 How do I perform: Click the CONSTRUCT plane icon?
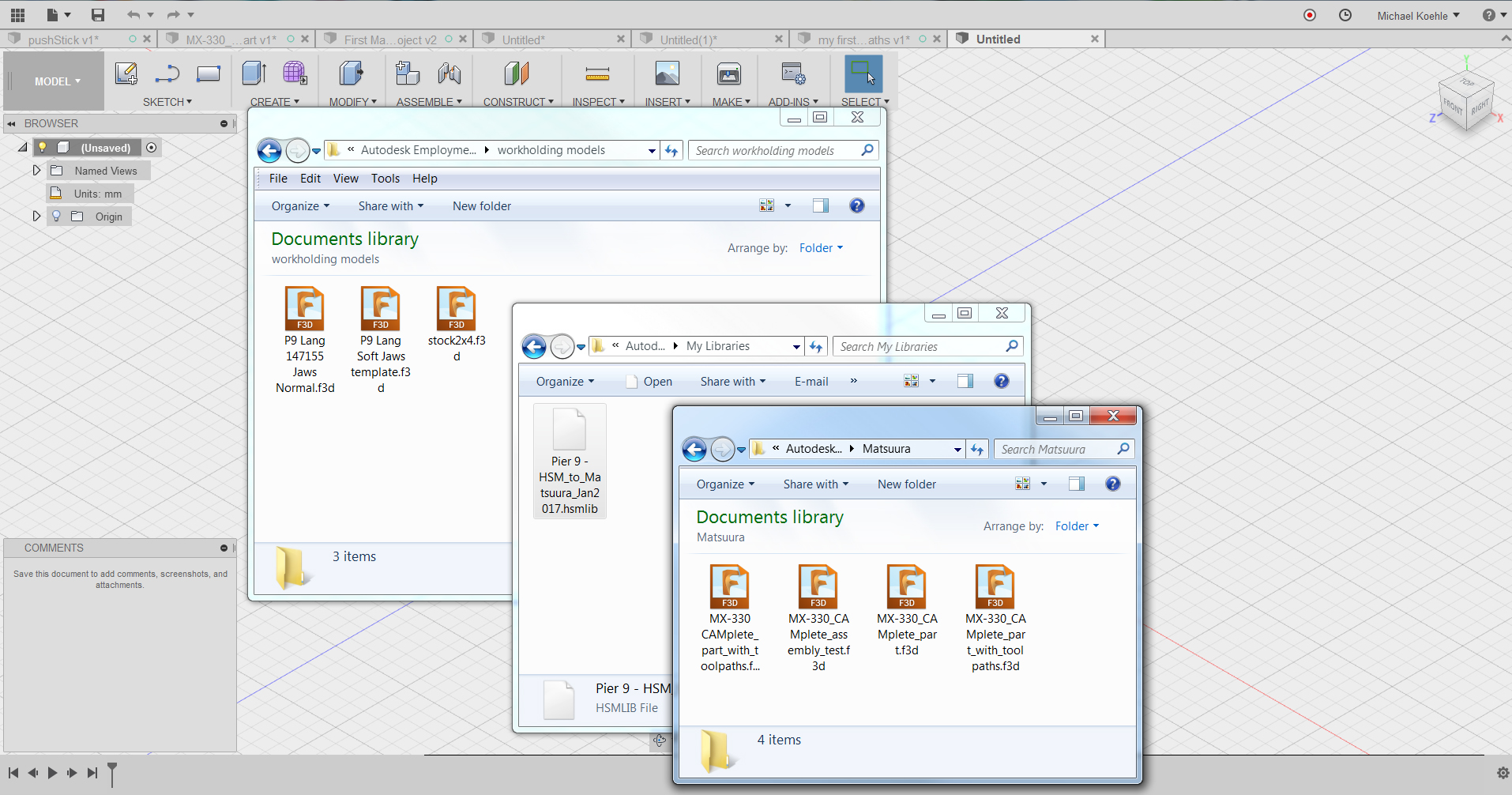tap(517, 73)
